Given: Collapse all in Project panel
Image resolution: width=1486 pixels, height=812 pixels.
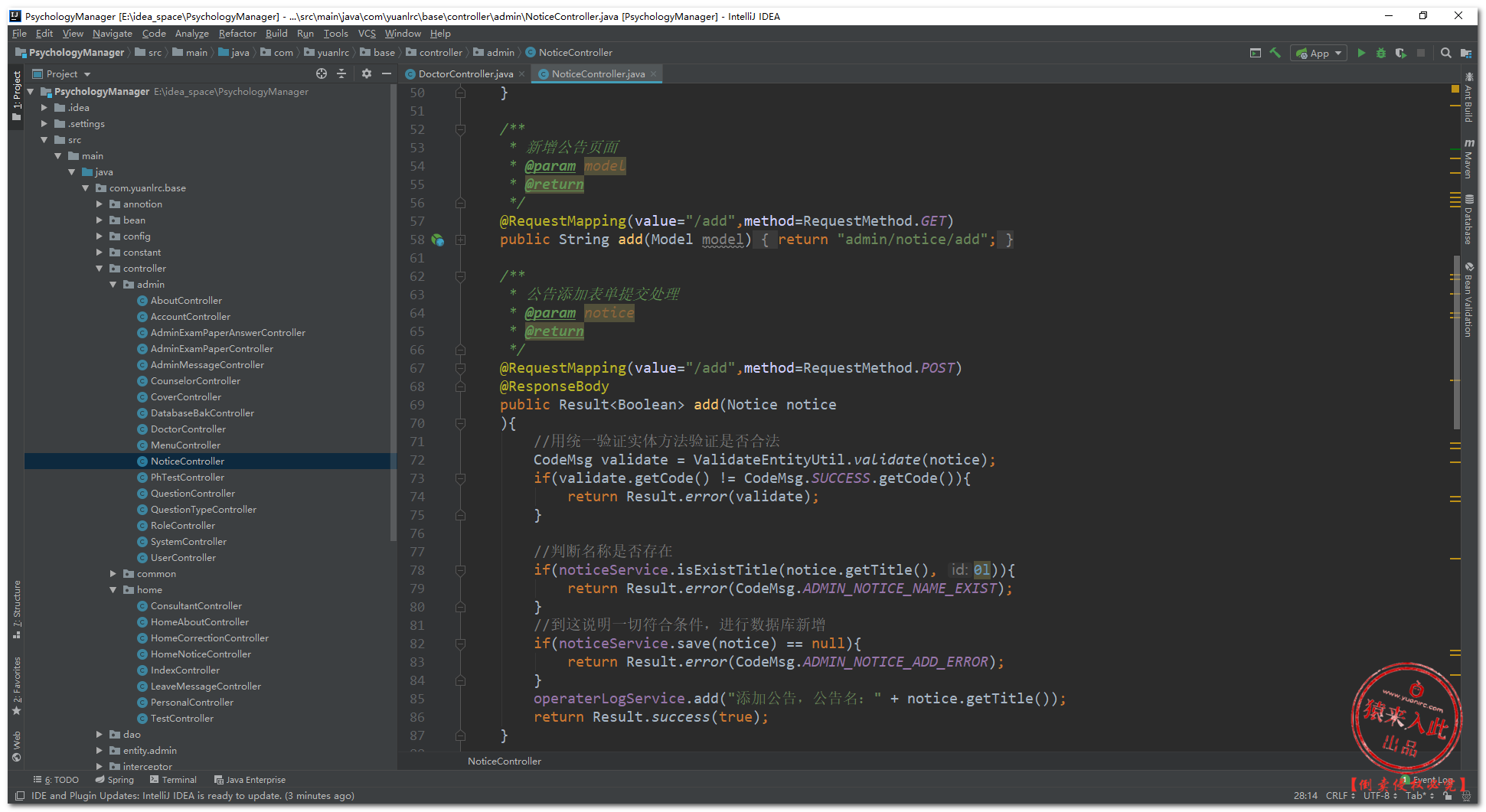Looking at the screenshot, I should (x=341, y=73).
